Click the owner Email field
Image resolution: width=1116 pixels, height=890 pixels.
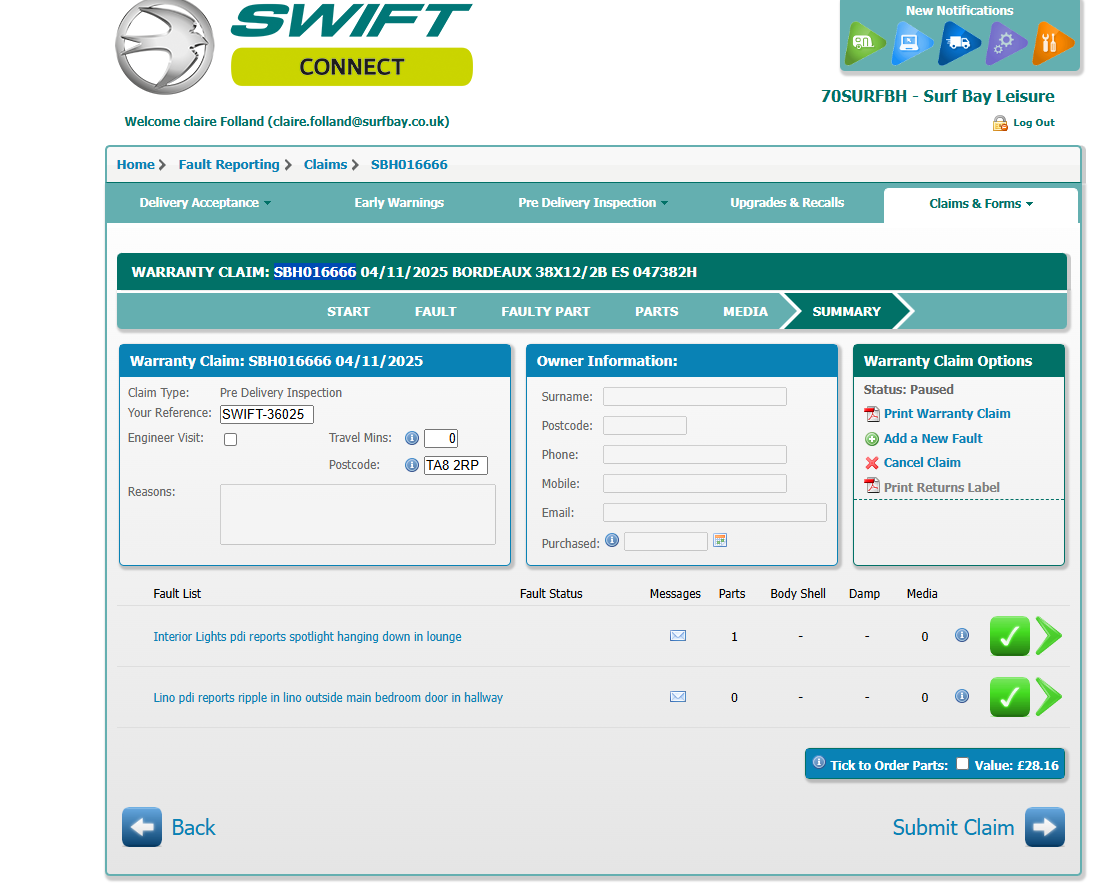[x=715, y=513]
